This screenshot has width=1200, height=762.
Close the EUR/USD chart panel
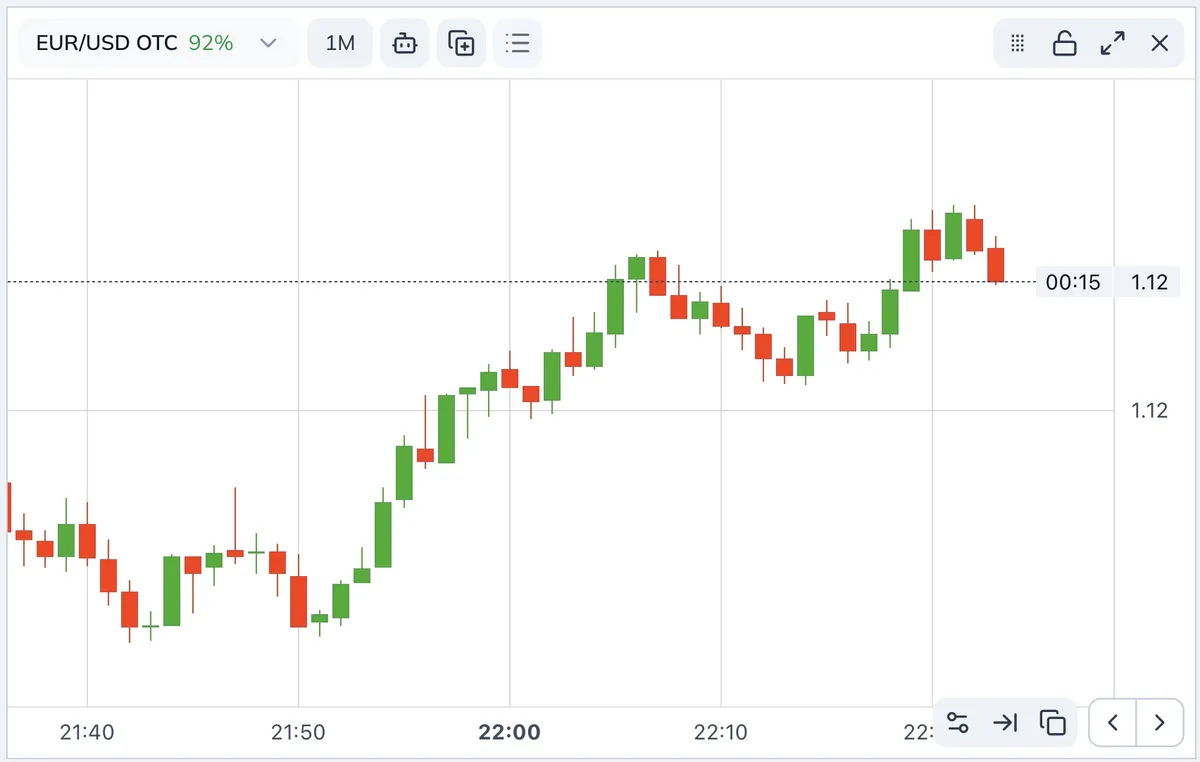(1160, 43)
